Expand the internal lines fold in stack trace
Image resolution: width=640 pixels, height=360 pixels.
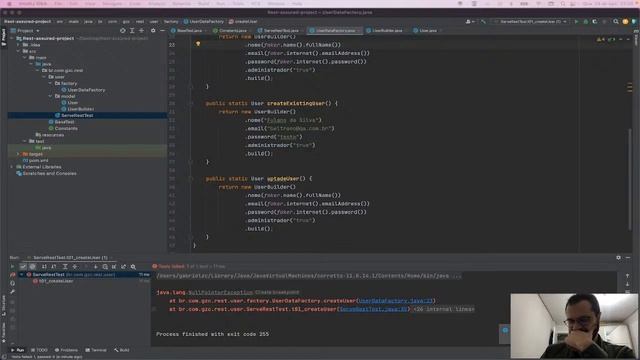(x=444, y=309)
